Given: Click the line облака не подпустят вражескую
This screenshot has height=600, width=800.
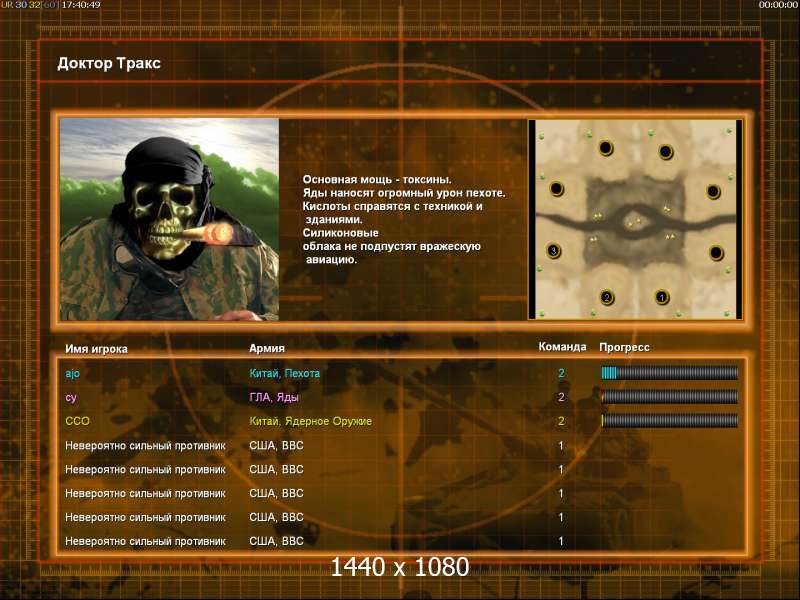Looking at the screenshot, I should [391, 246].
